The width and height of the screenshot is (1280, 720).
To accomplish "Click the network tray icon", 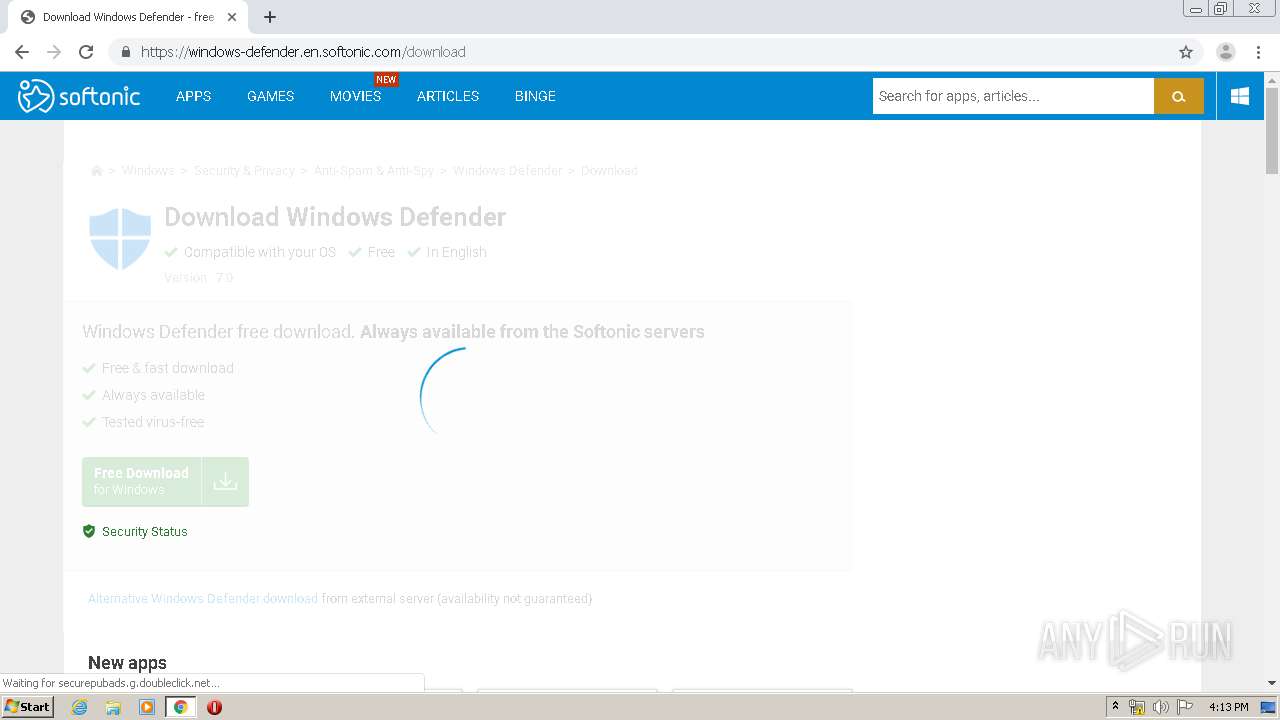I will (1137, 707).
